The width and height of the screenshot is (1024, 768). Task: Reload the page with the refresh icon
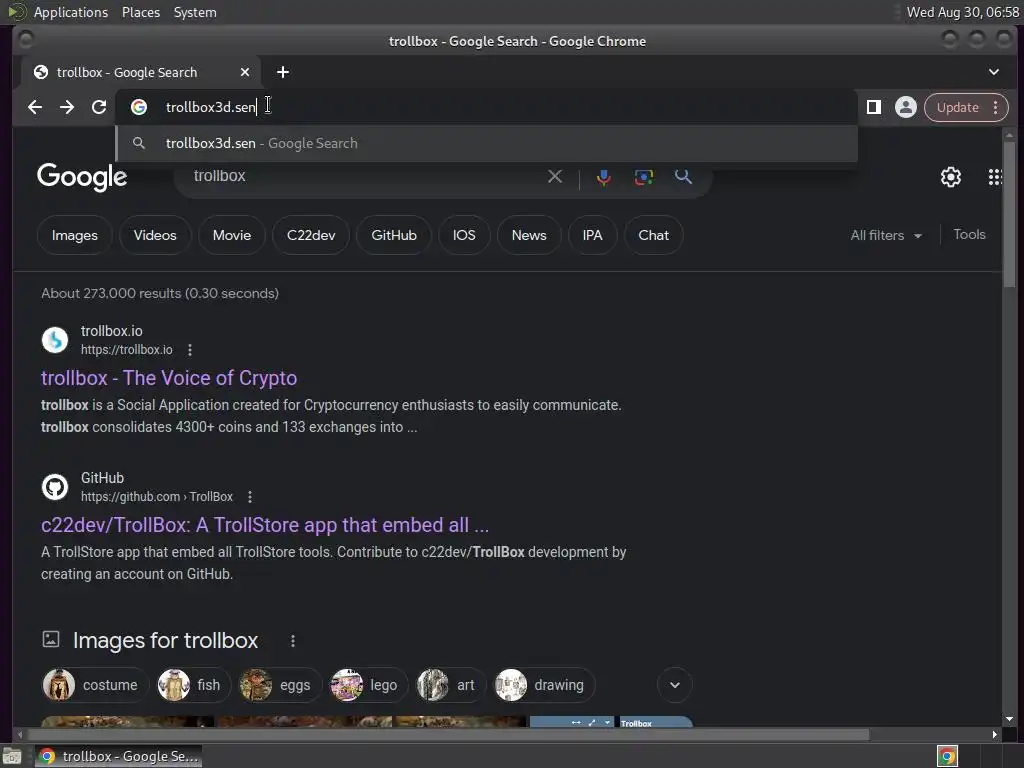coord(99,107)
